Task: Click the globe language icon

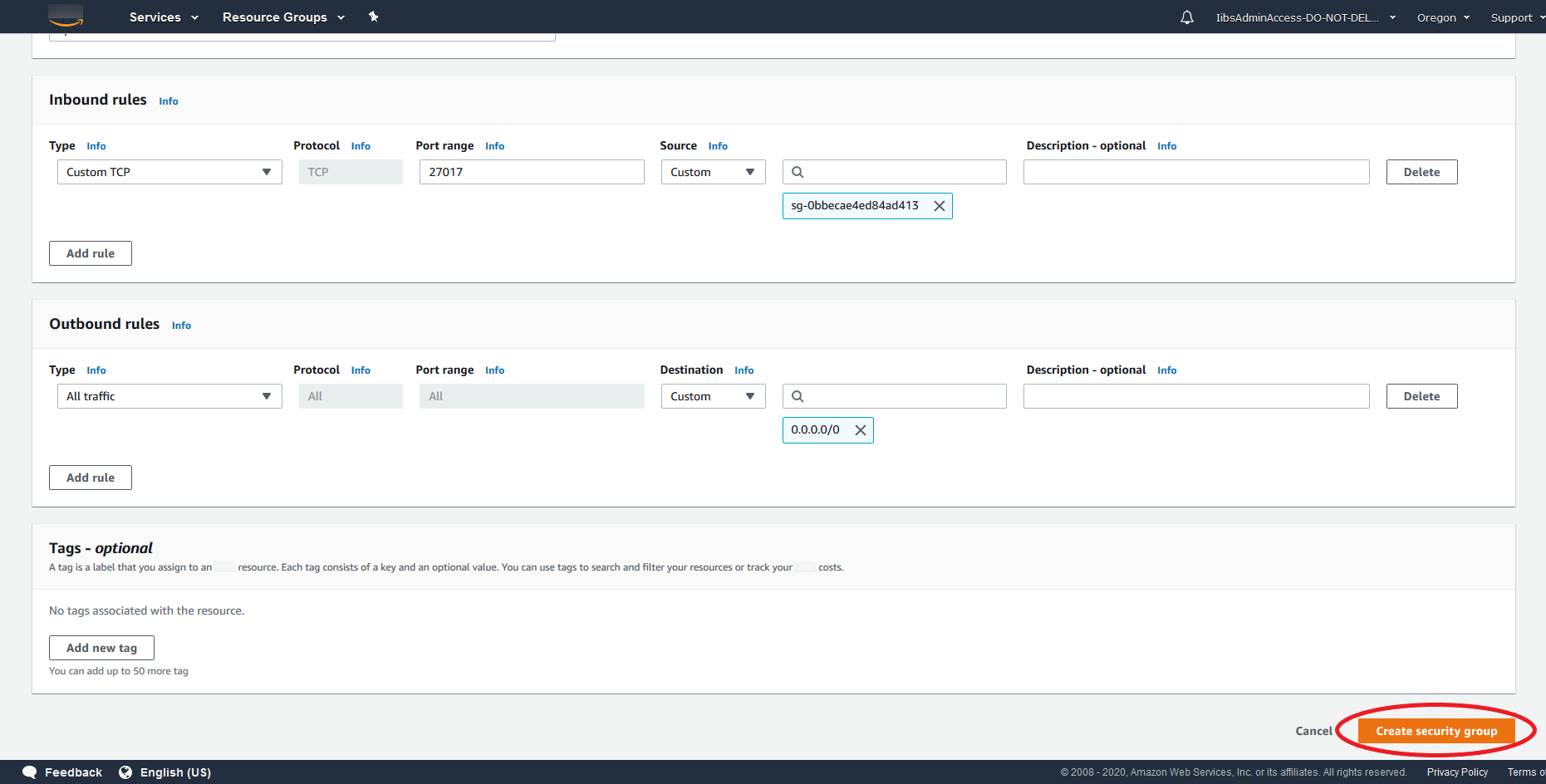Action: (x=125, y=772)
